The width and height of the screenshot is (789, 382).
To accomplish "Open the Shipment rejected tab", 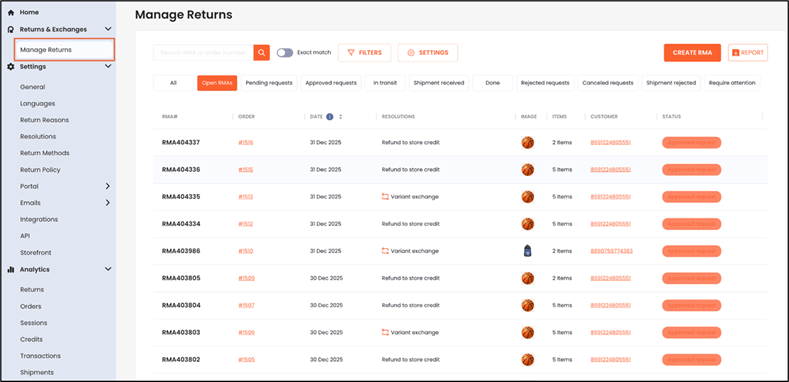I will click(671, 83).
